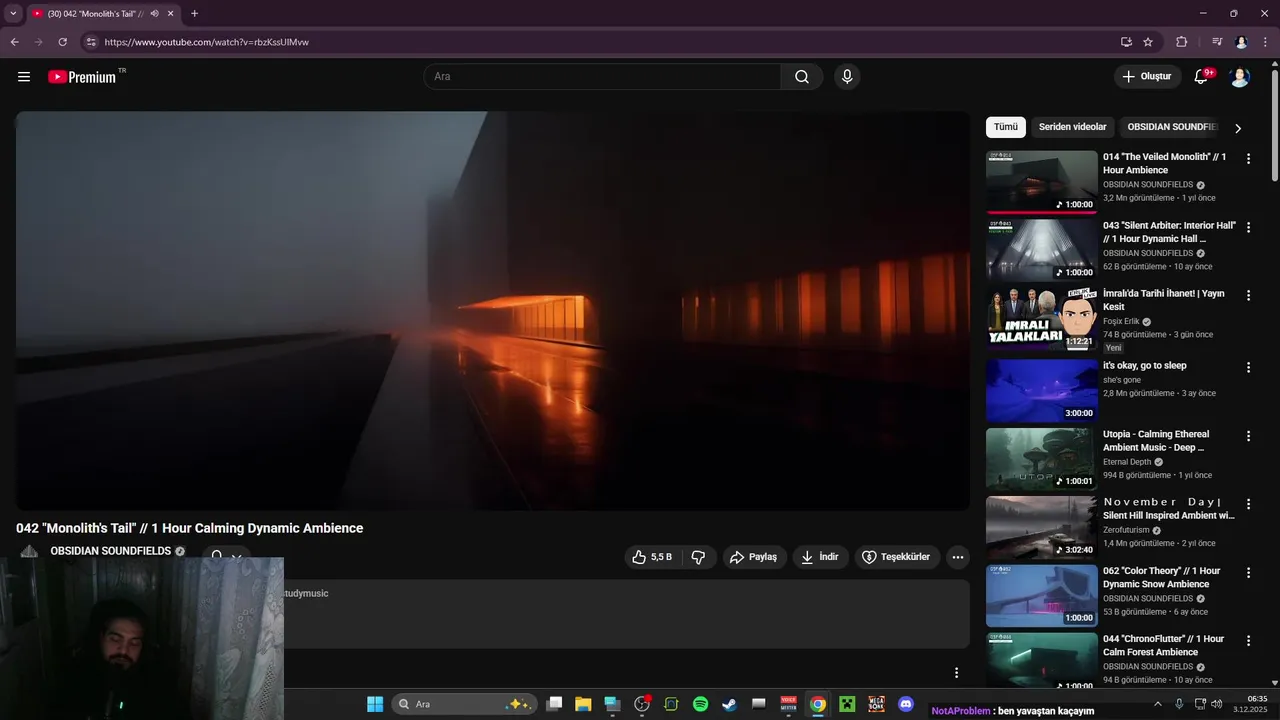Open Eternal Depth channel link
Viewport: 1280px width, 720px height.
pos(1127,462)
